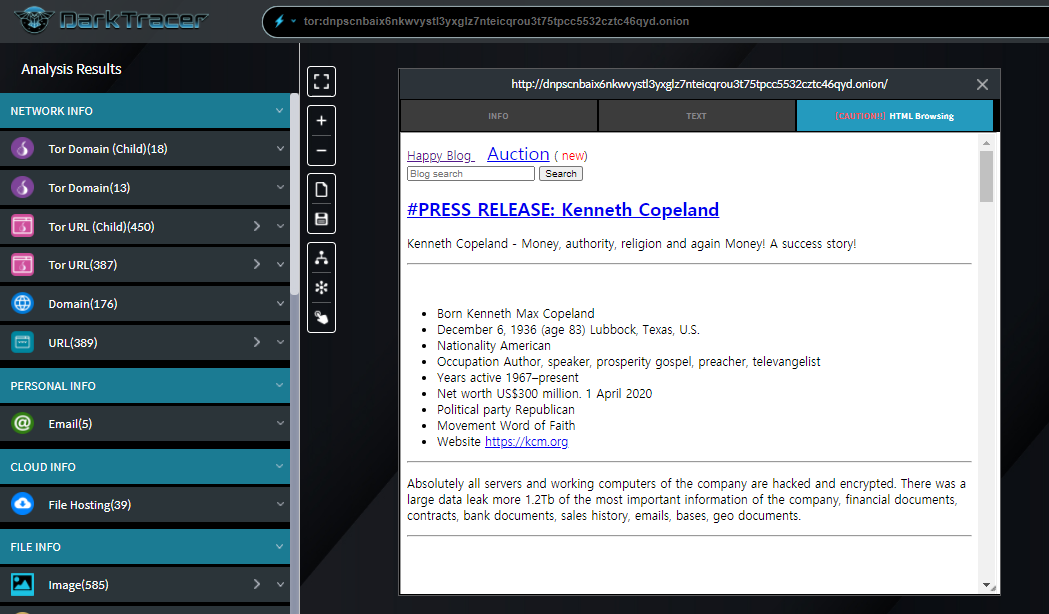Click the DarkTracer owl logo
The height and width of the screenshot is (614, 1049).
[33, 19]
